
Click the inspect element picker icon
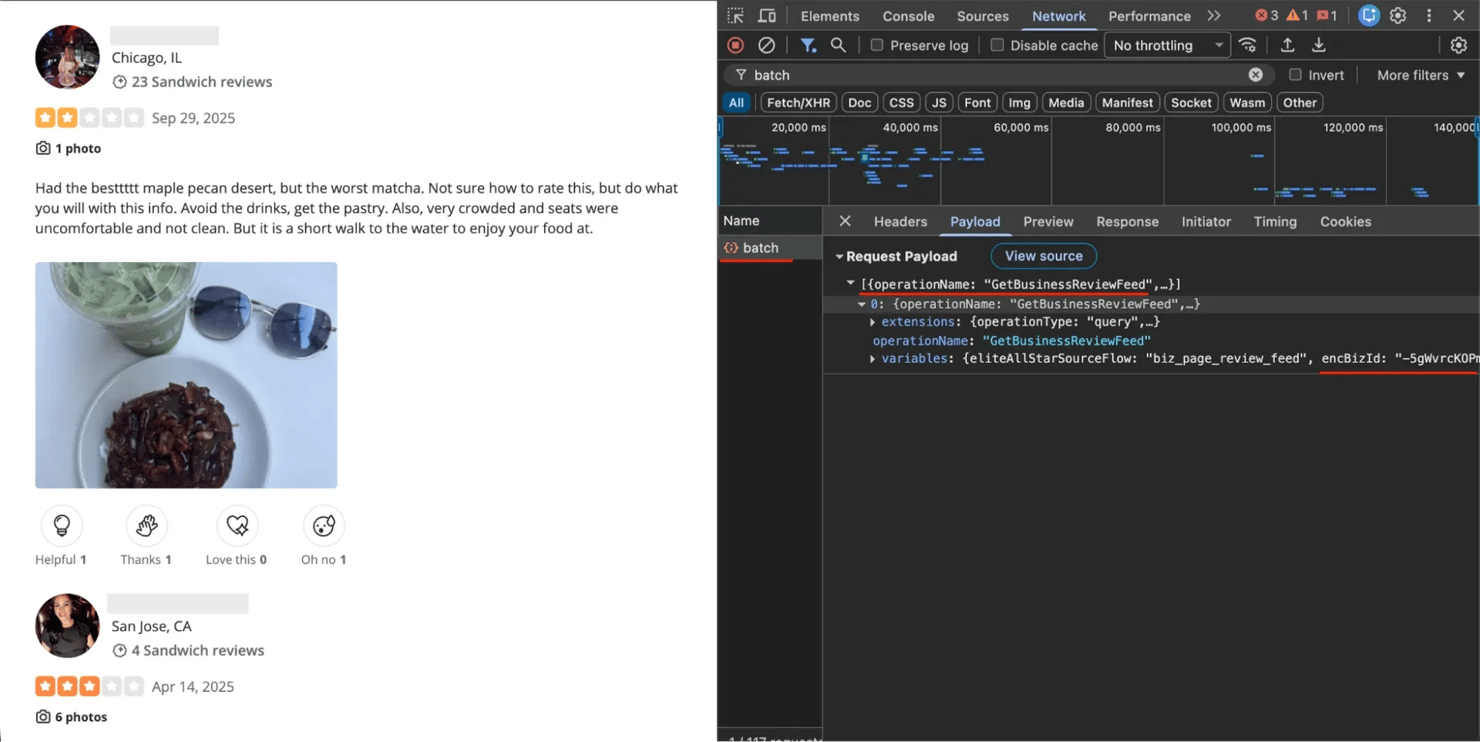pos(736,16)
